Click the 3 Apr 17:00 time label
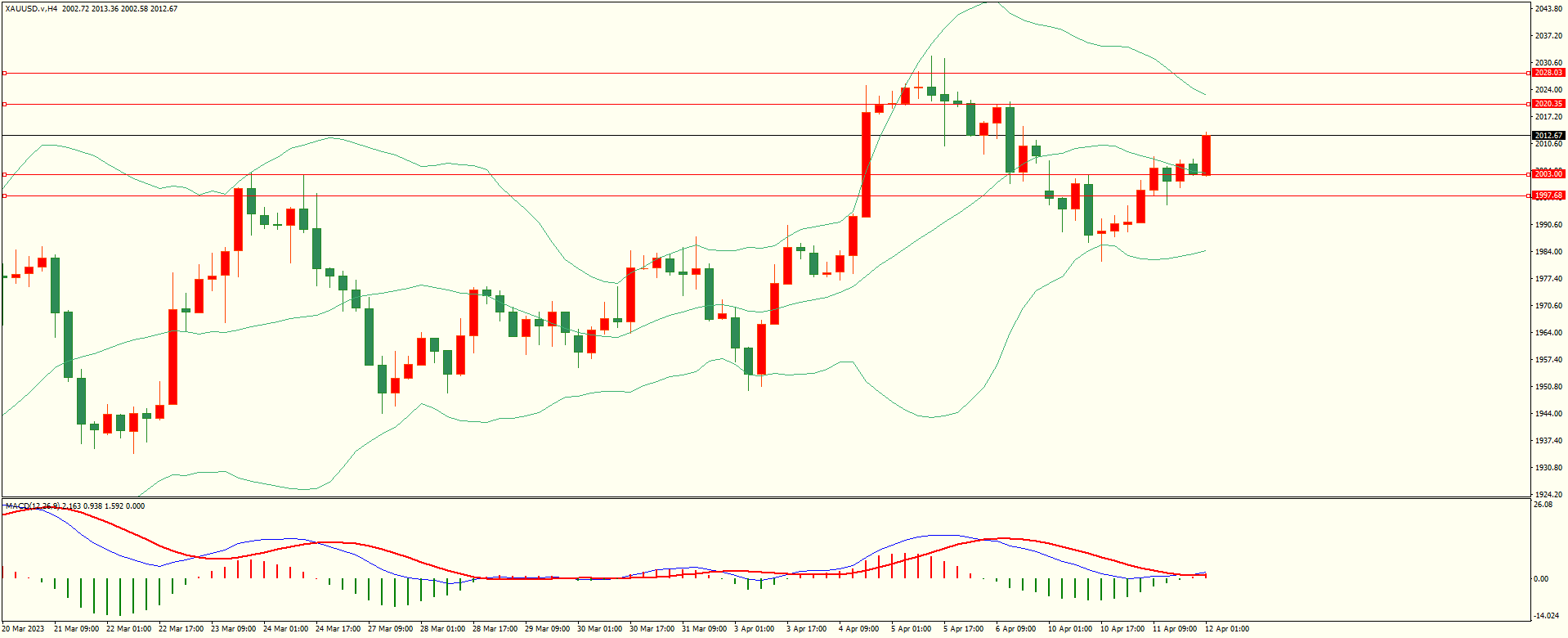1568x638 pixels. tap(806, 629)
